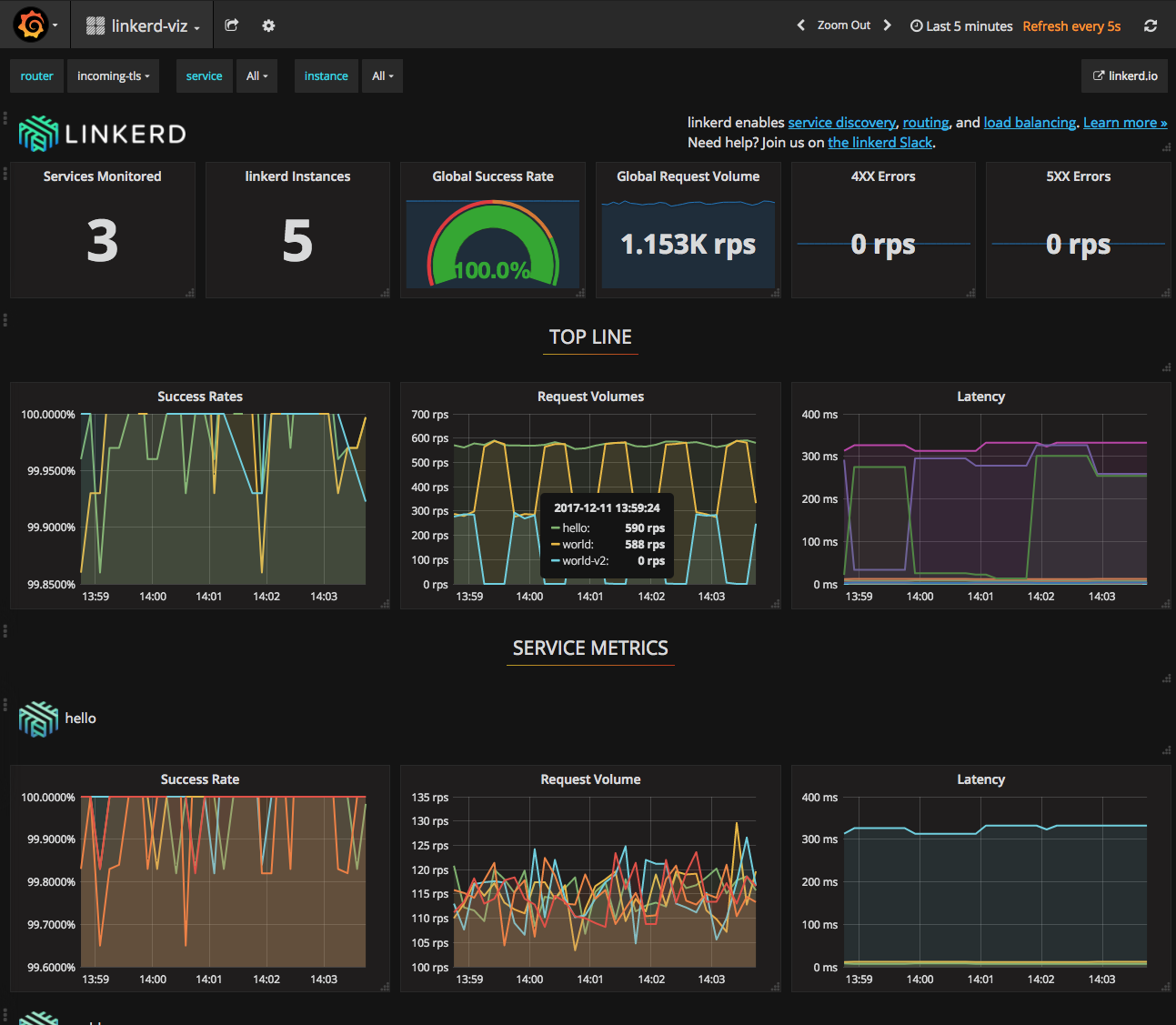Viewport: 1176px width, 1025px height.
Task: Click the share dashboard icon
Action: pos(232,25)
